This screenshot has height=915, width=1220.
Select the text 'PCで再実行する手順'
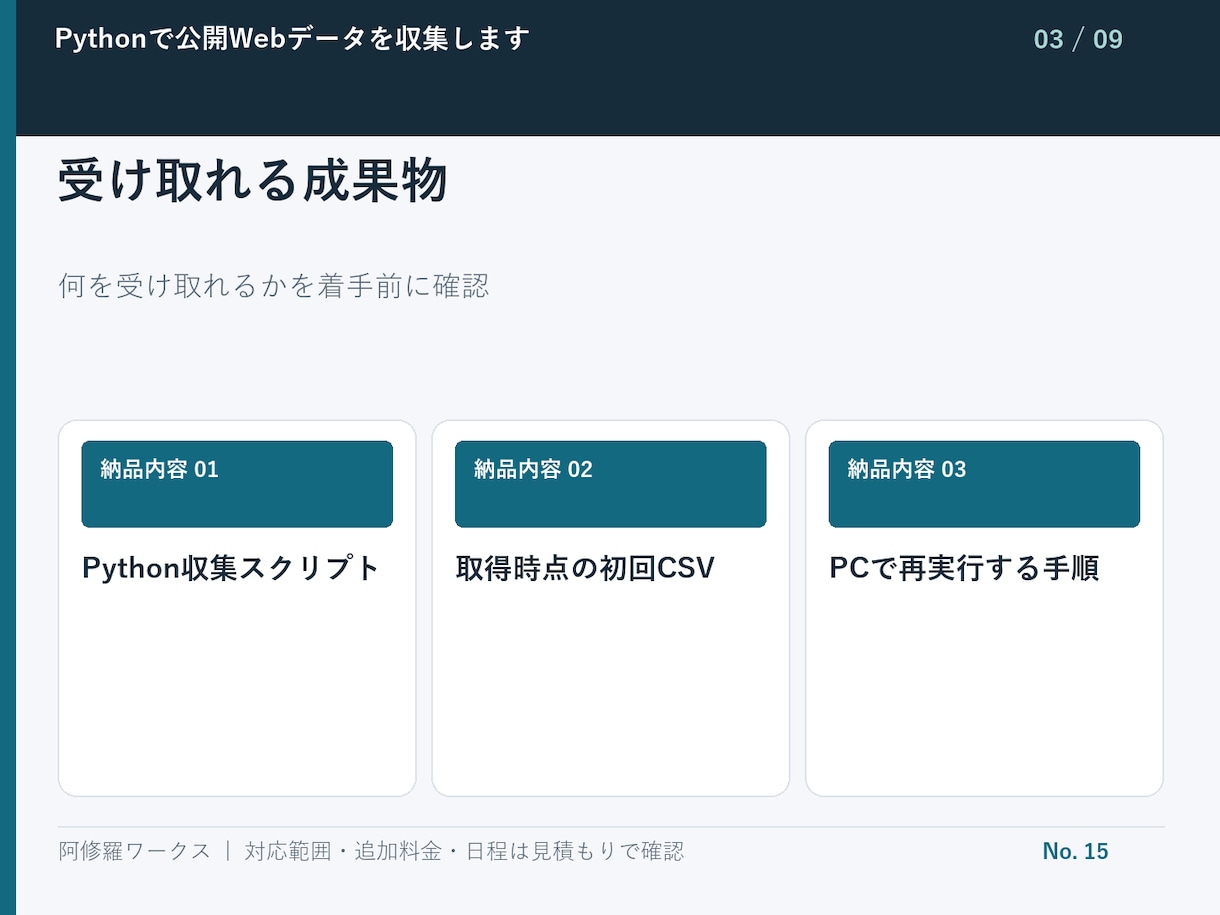964,568
